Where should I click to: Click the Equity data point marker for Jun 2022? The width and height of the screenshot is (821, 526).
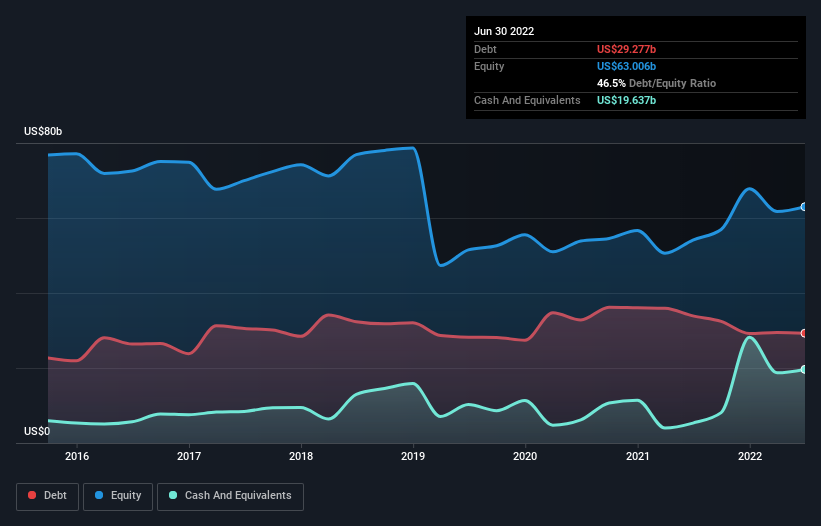coord(804,207)
